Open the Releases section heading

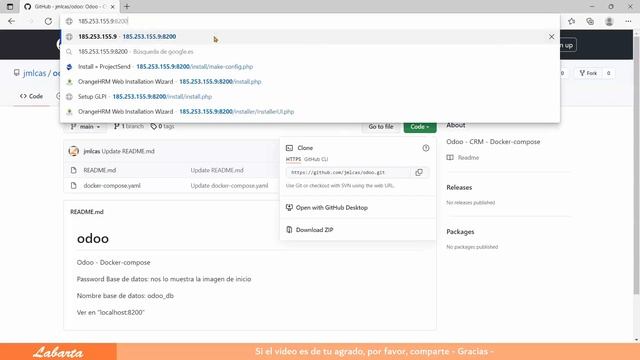459,187
